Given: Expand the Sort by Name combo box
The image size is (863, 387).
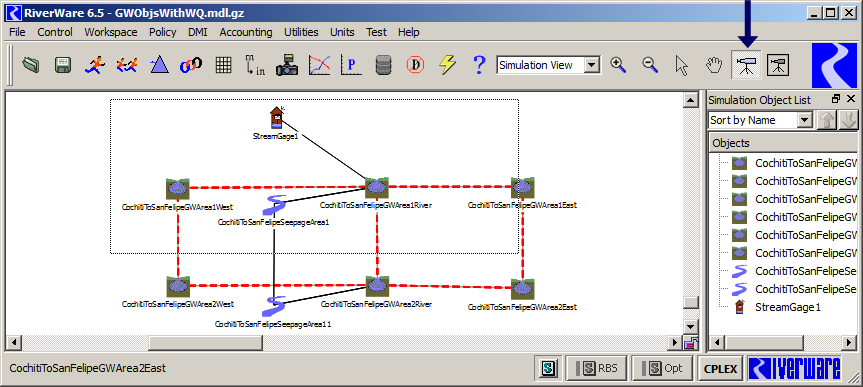Looking at the screenshot, I should pos(760,120).
